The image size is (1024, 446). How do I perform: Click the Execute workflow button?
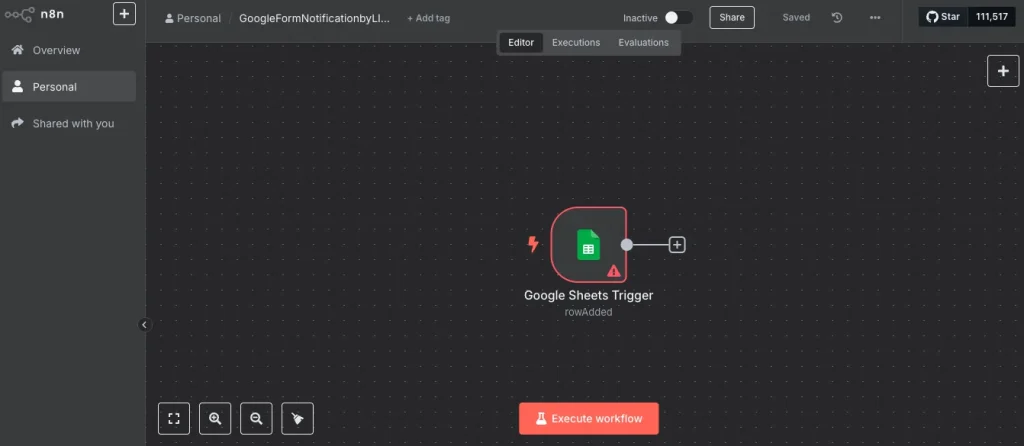coord(588,418)
